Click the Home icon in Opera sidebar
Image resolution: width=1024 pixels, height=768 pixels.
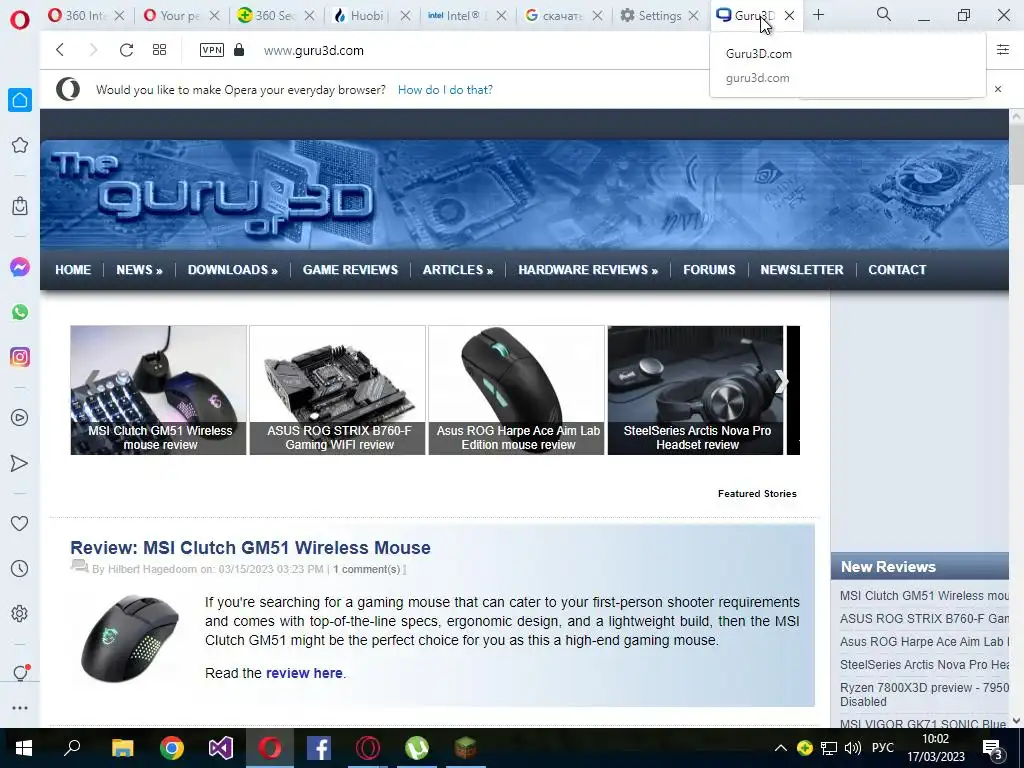[20, 100]
